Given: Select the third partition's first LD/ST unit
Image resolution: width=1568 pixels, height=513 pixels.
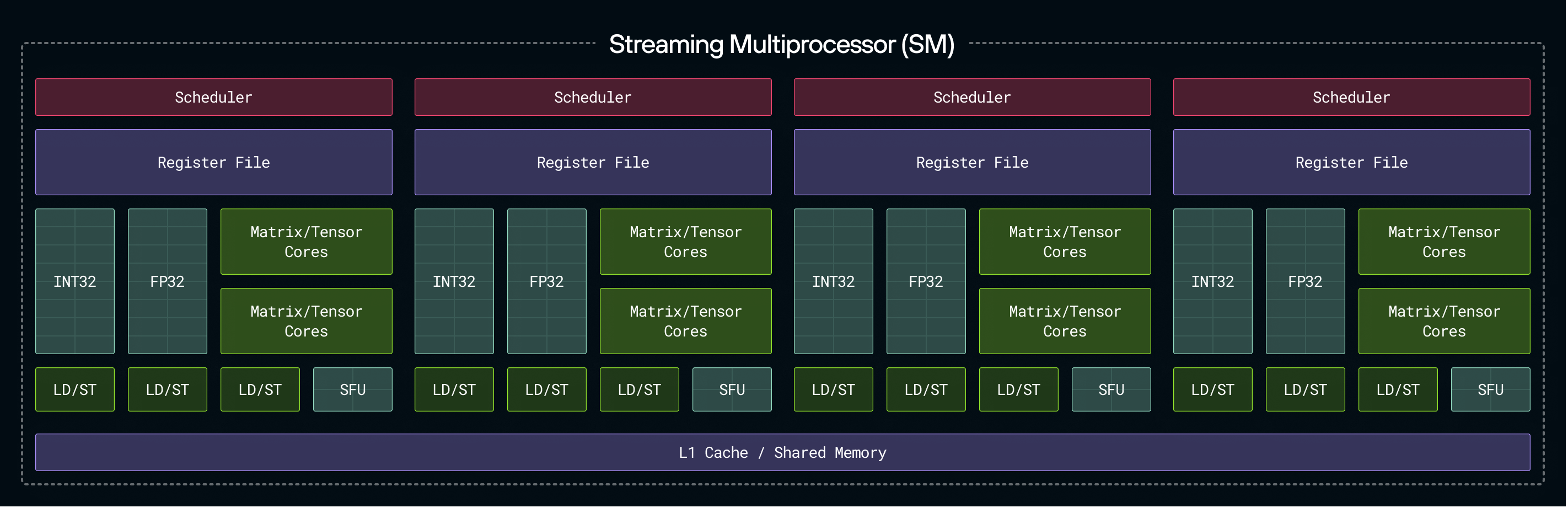Looking at the screenshot, I should [x=833, y=389].
